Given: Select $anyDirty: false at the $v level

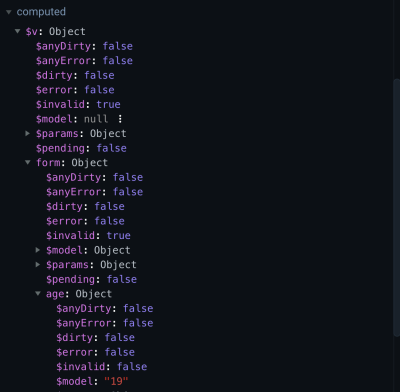Looking at the screenshot, I should point(84,46).
